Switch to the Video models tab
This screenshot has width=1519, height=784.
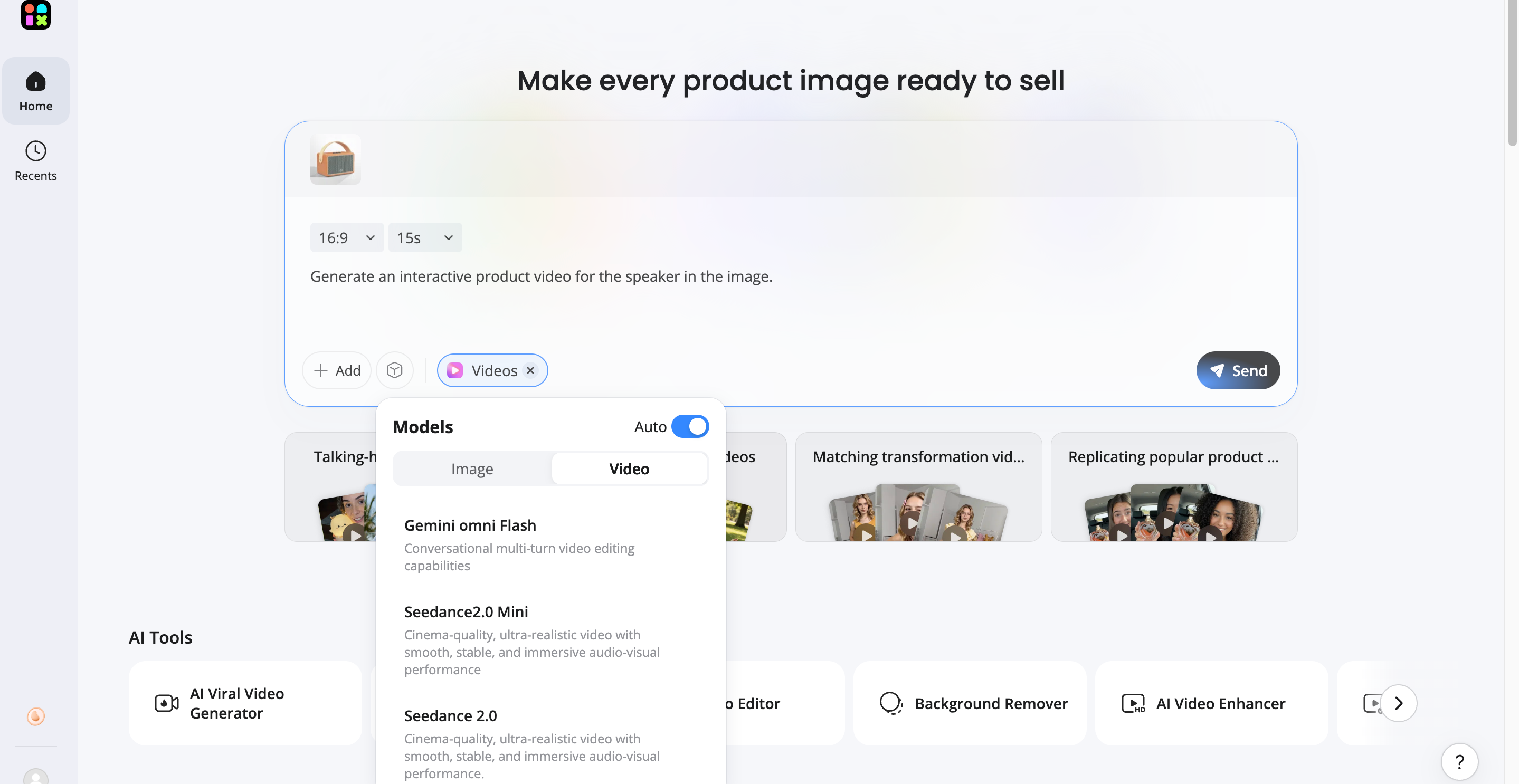(x=629, y=469)
